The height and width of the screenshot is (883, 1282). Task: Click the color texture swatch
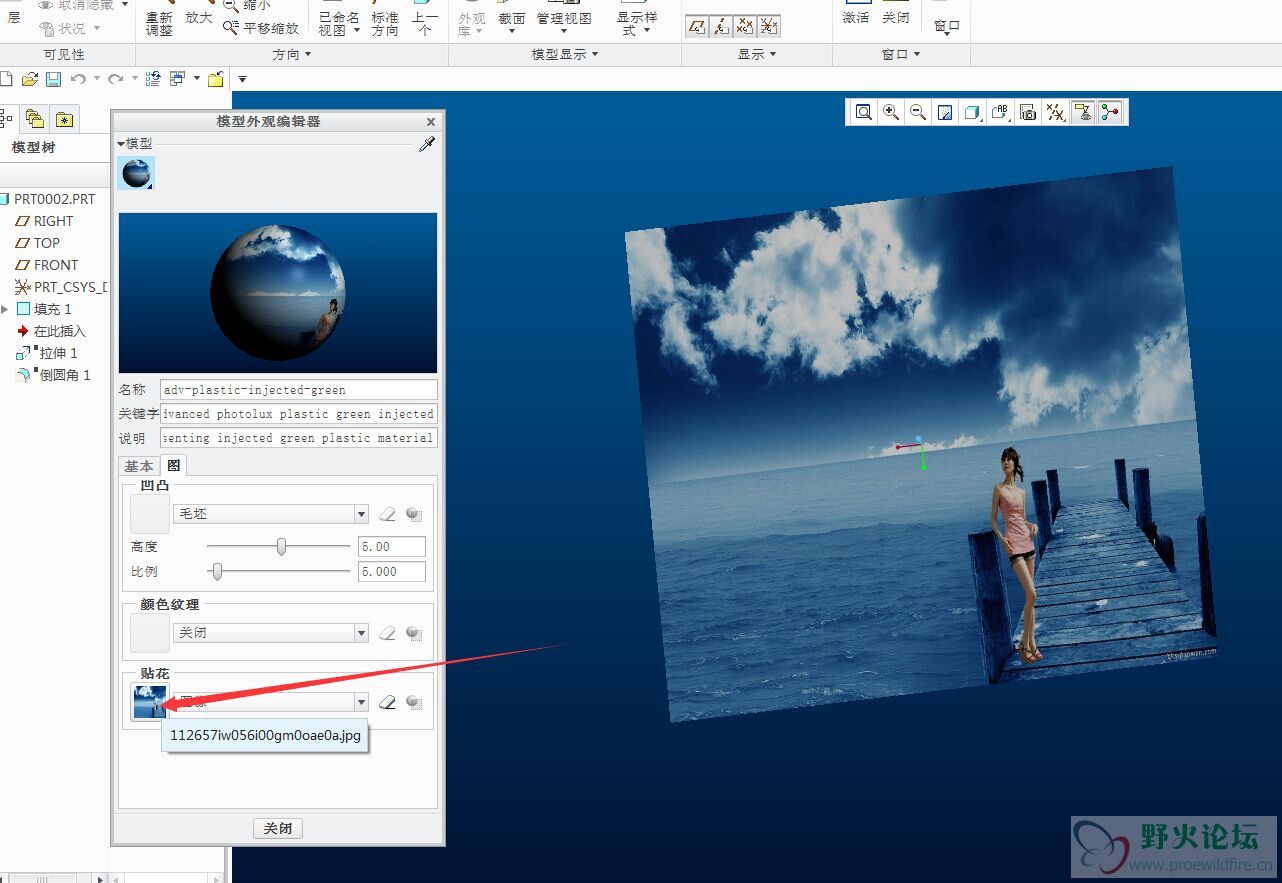149,633
